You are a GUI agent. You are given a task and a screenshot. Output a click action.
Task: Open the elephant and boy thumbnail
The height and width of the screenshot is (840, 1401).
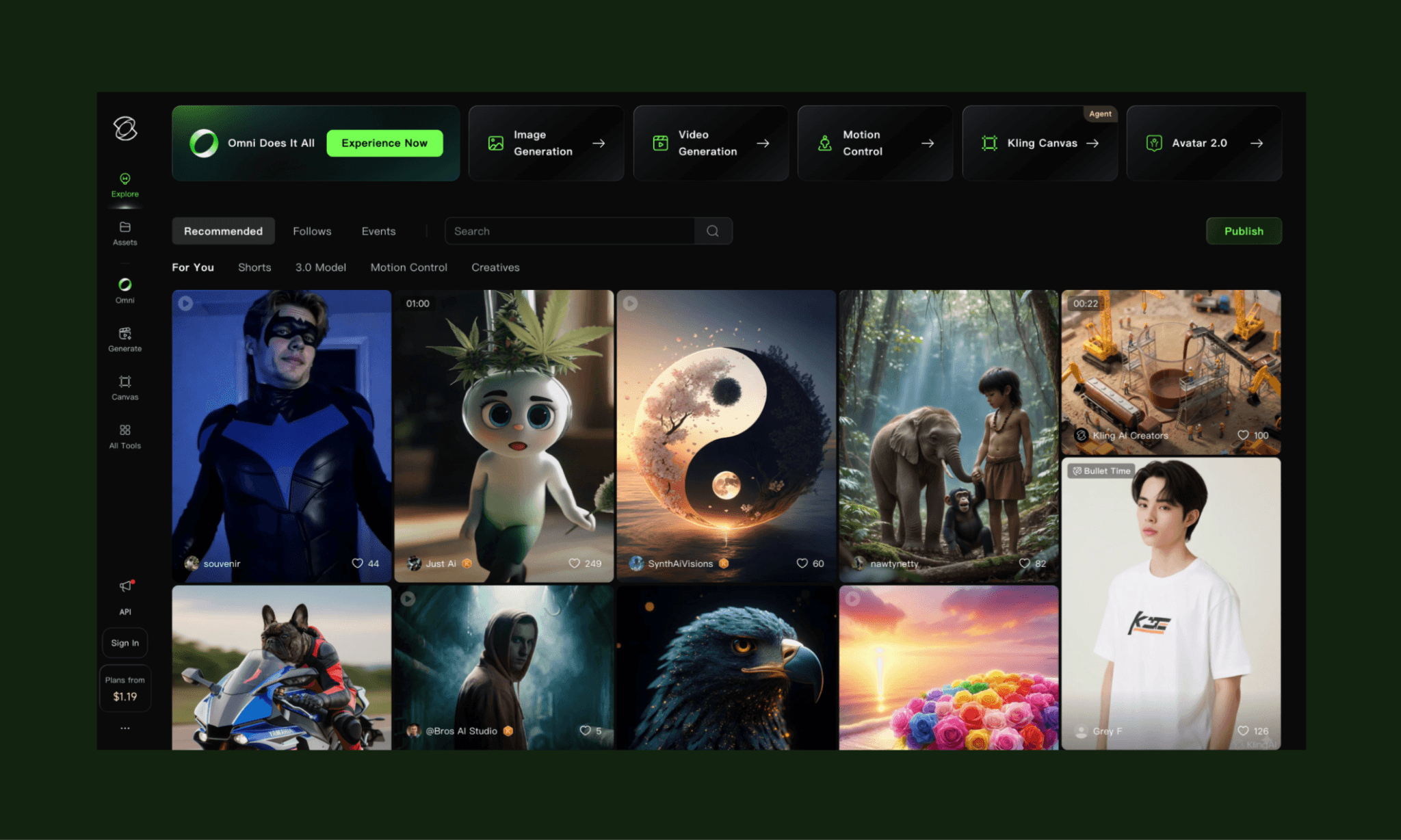click(948, 424)
